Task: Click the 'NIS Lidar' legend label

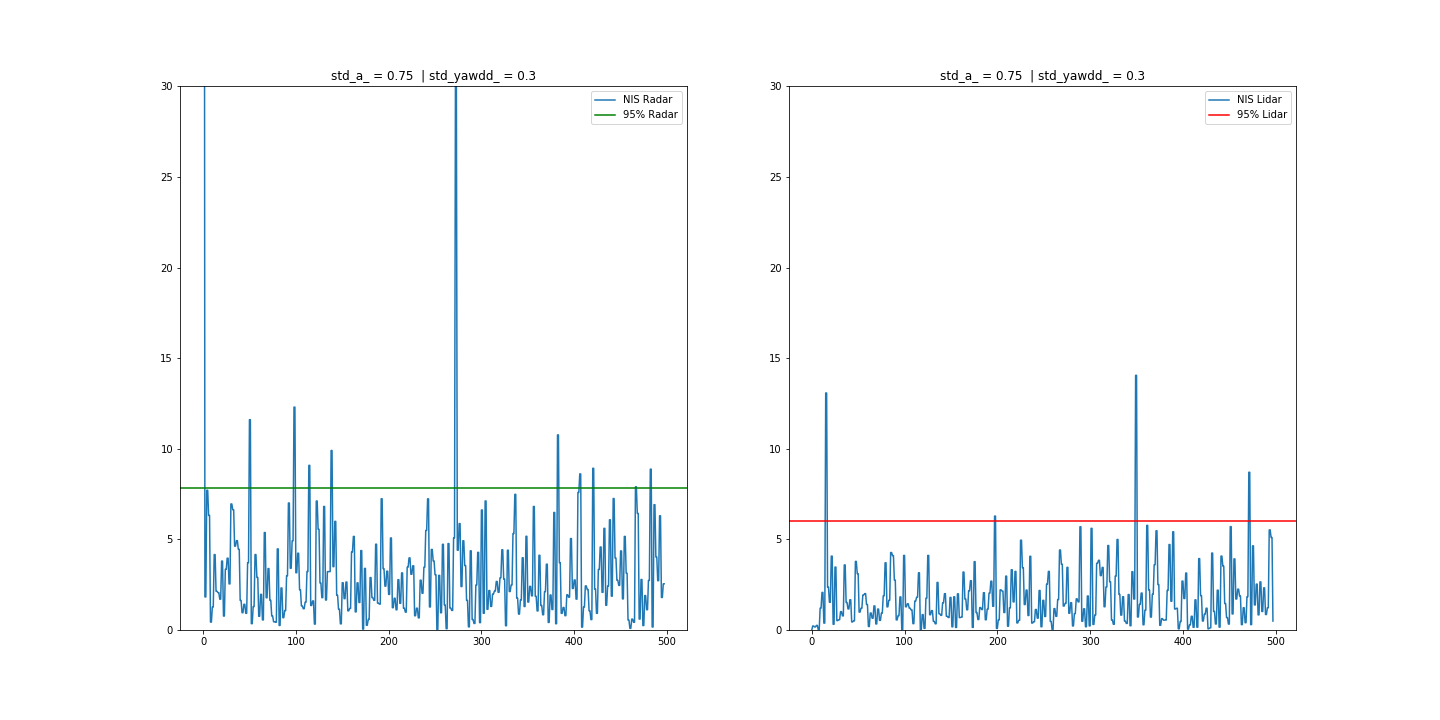Action: (x=1259, y=100)
